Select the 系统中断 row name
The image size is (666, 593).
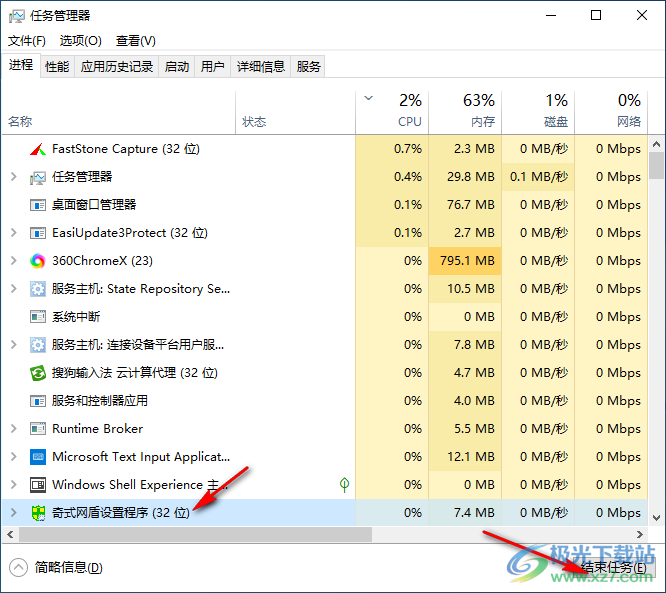tap(76, 317)
